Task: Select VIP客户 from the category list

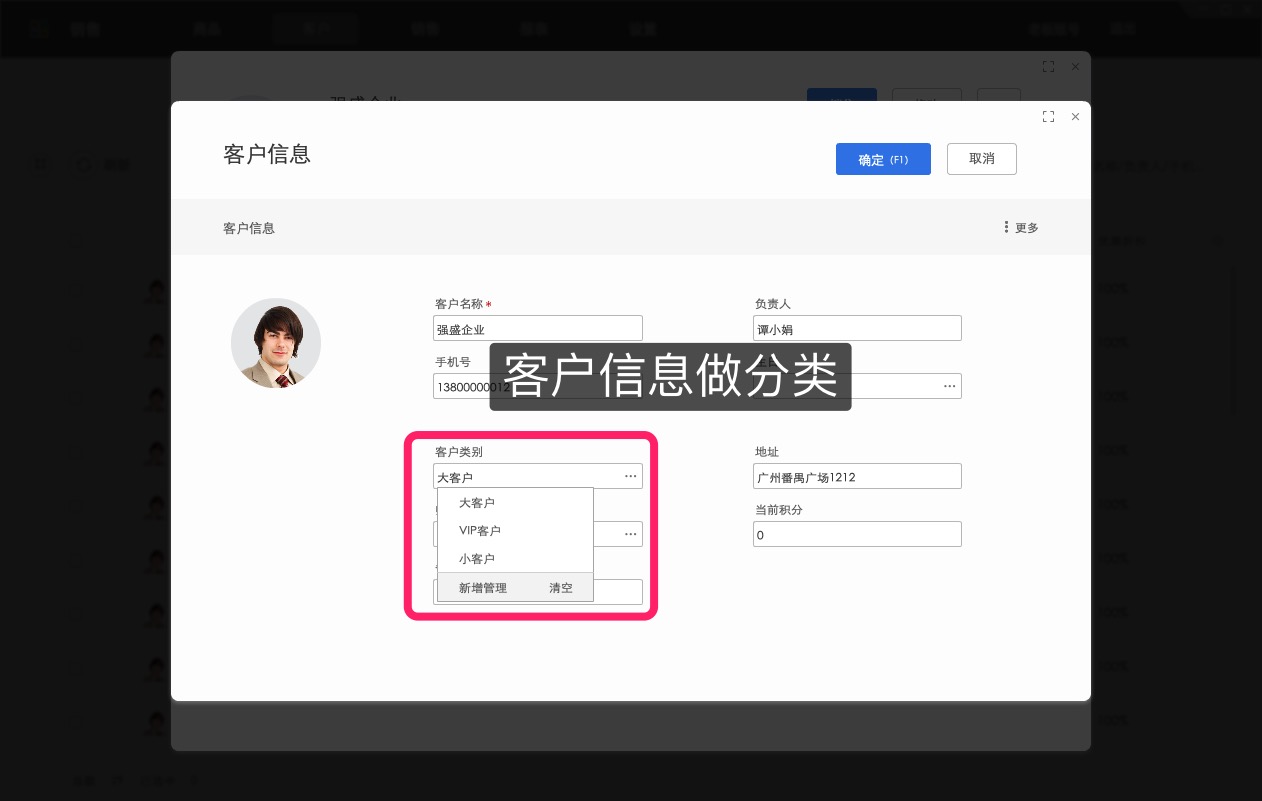Action: coord(481,531)
